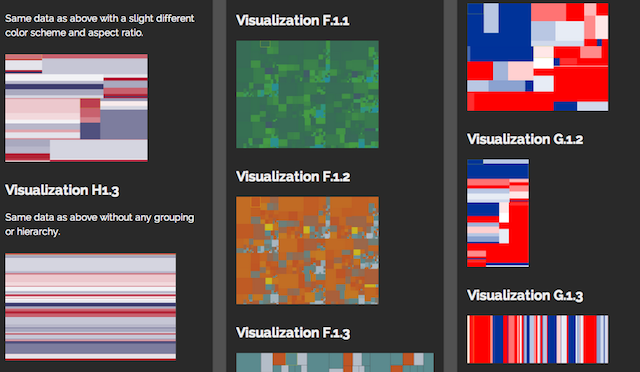Open the horizontal striped chart under Visualization H1.3
This screenshot has width=640, height=372.
[x=91, y=307]
